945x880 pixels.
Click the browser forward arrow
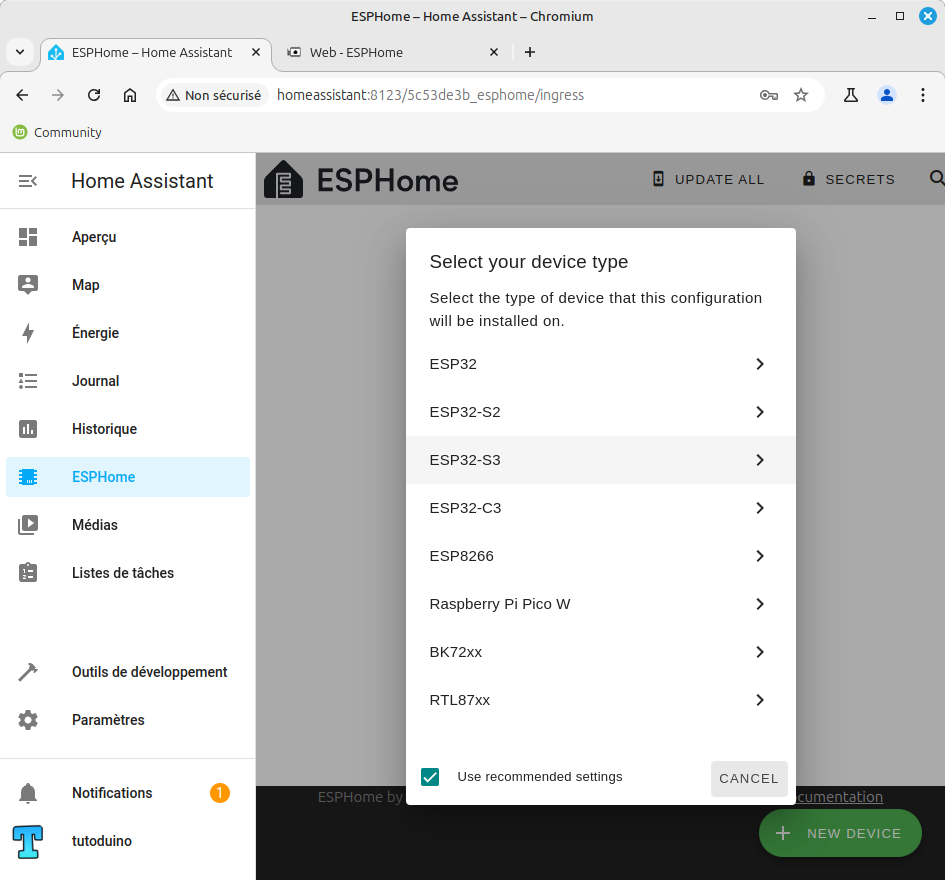click(58, 95)
